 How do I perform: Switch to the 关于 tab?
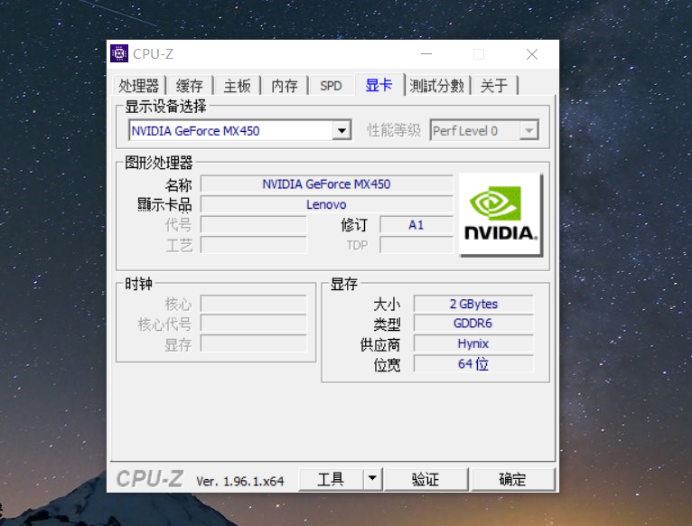tap(494, 86)
